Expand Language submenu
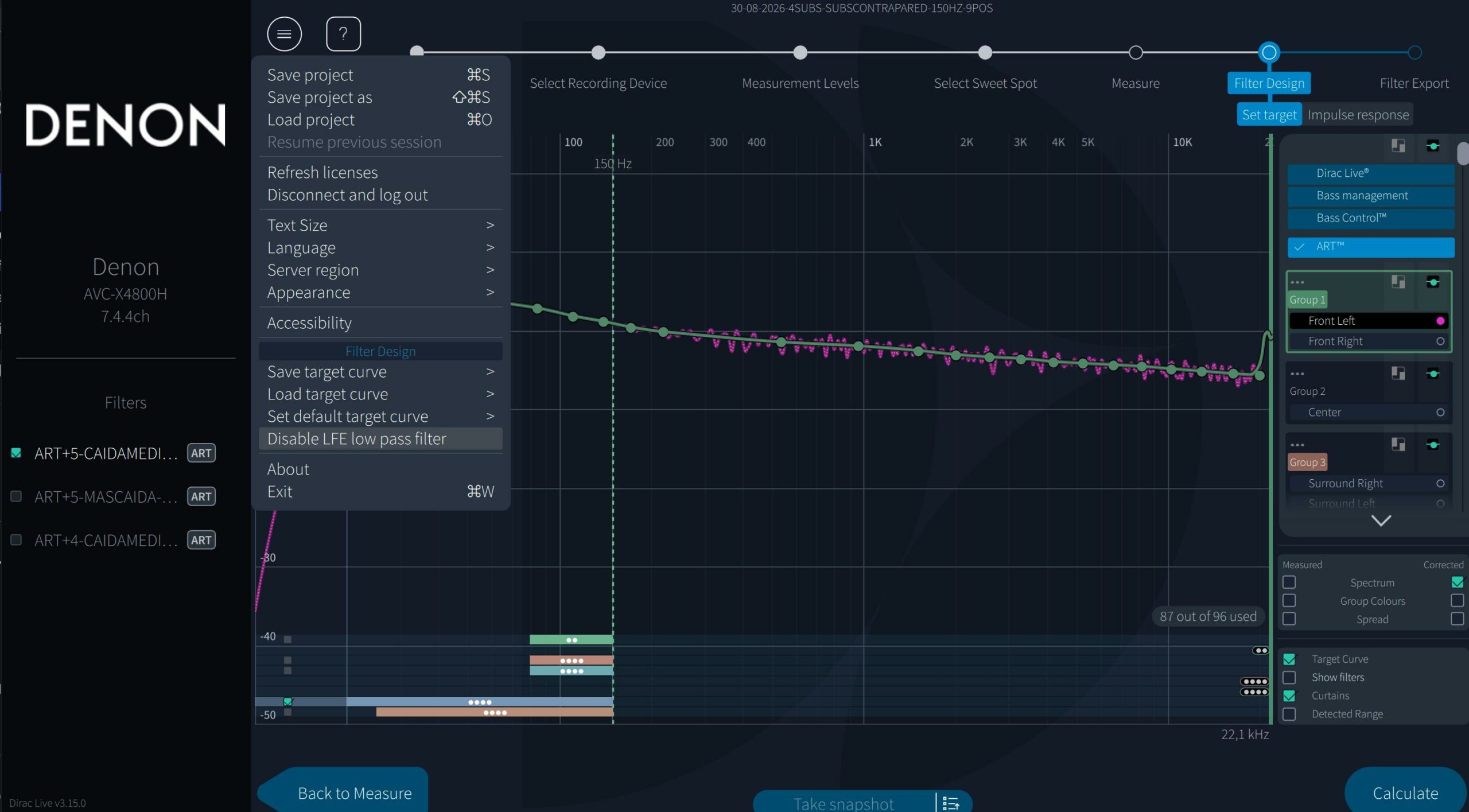The height and width of the screenshot is (812, 1469). [x=380, y=247]
